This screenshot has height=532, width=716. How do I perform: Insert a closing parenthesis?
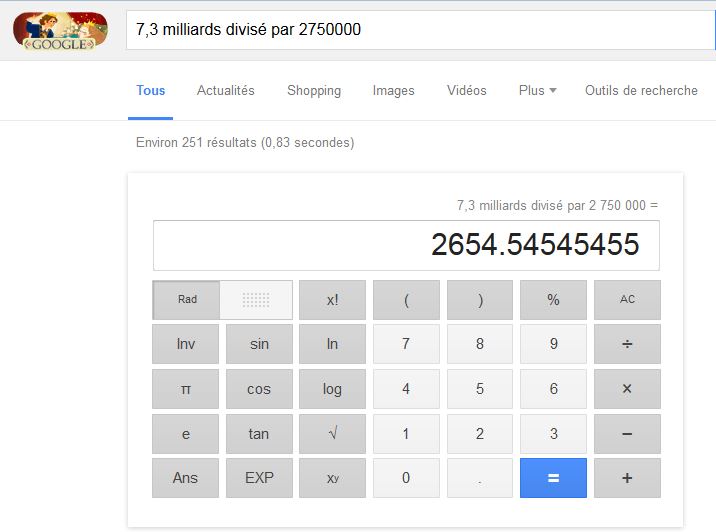pos(480,300)
